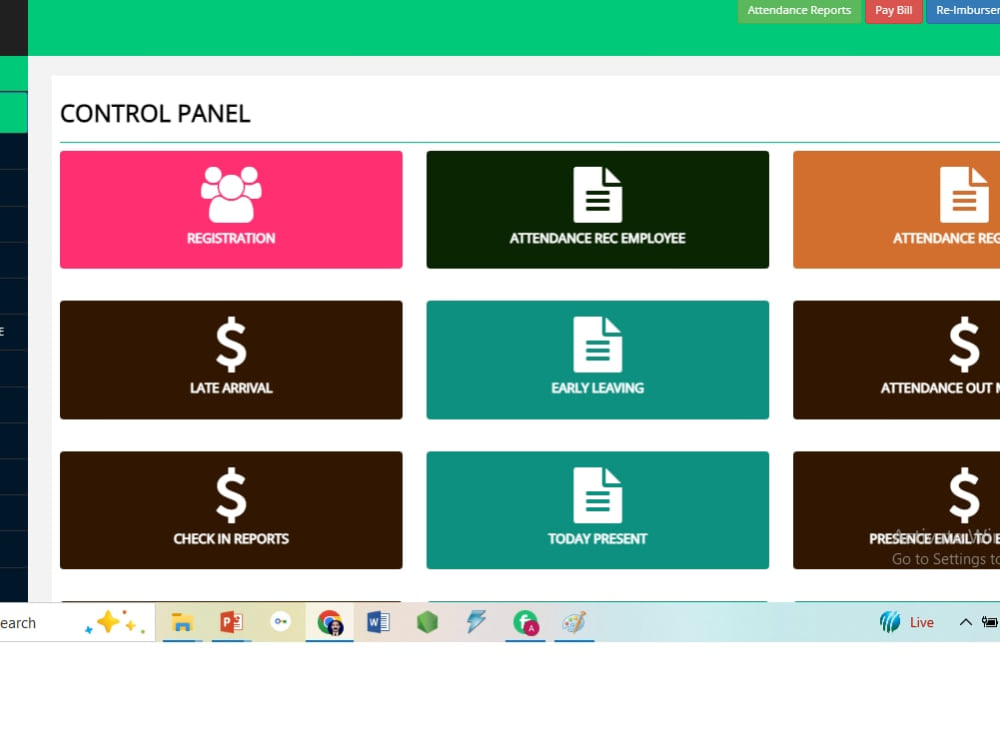The image size is (1000, 750).
Task: Click the orange Attendance Reg document icon
Action: [964, 195]
